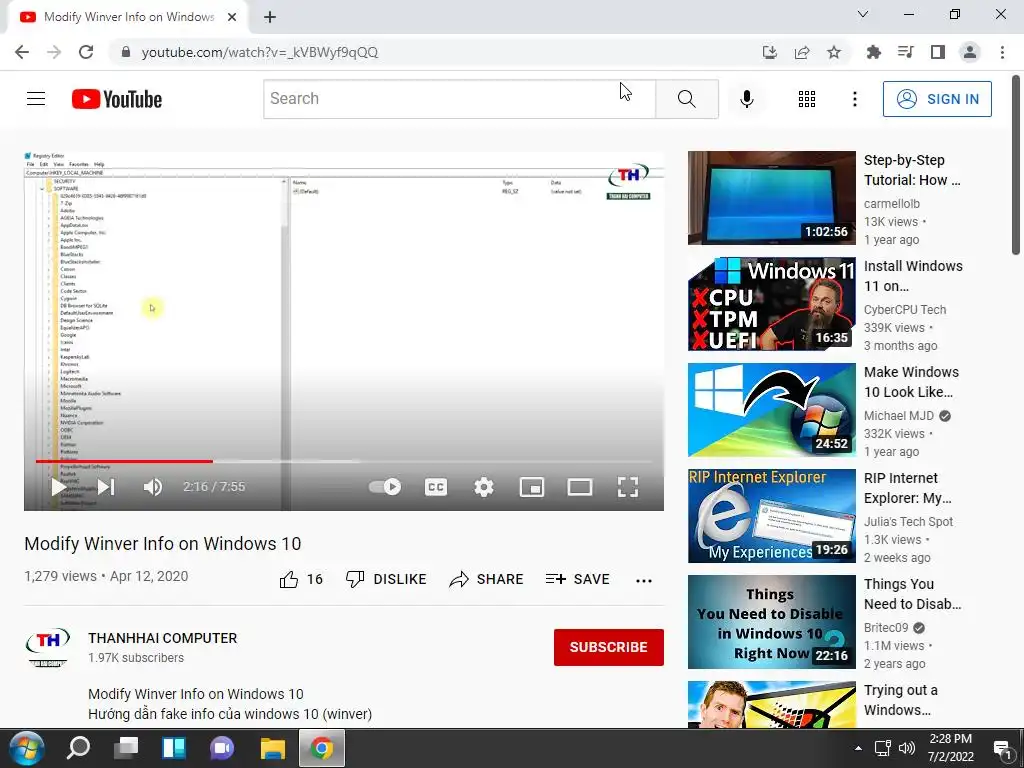Click the DISLIKE button
Viewport: 1024px width, 768px height.
click(x=386, y=579)
